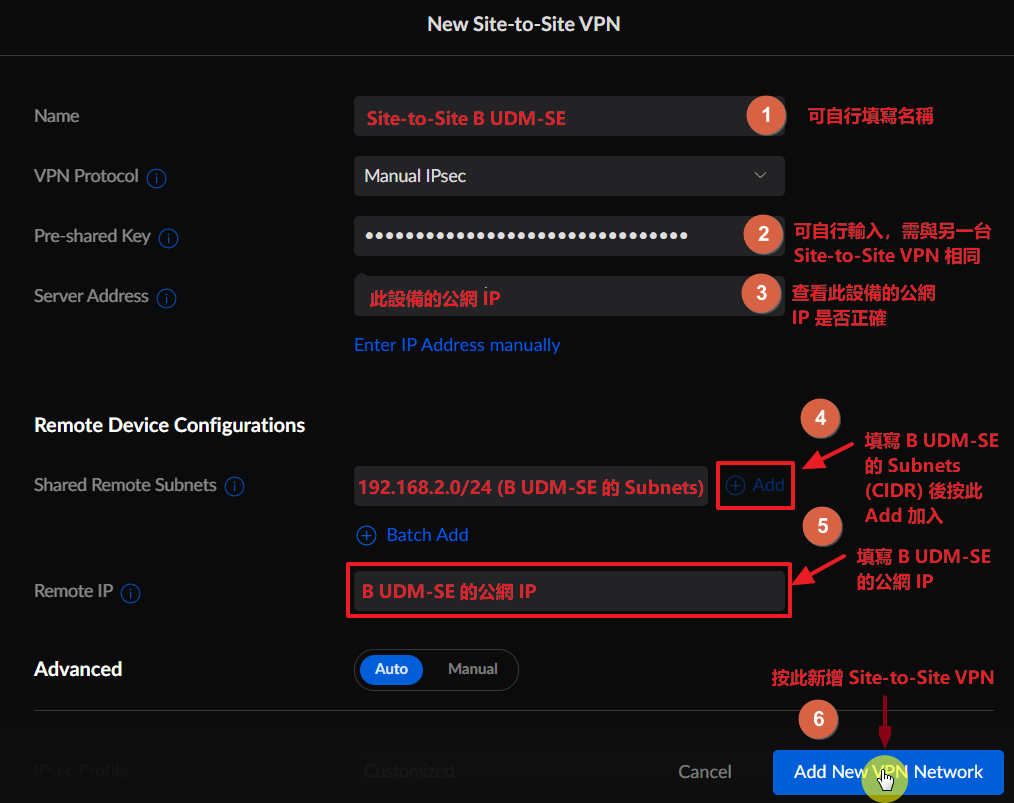
Task: Click the Pre-shared Key info icon
Action: (x=169, y=238)
